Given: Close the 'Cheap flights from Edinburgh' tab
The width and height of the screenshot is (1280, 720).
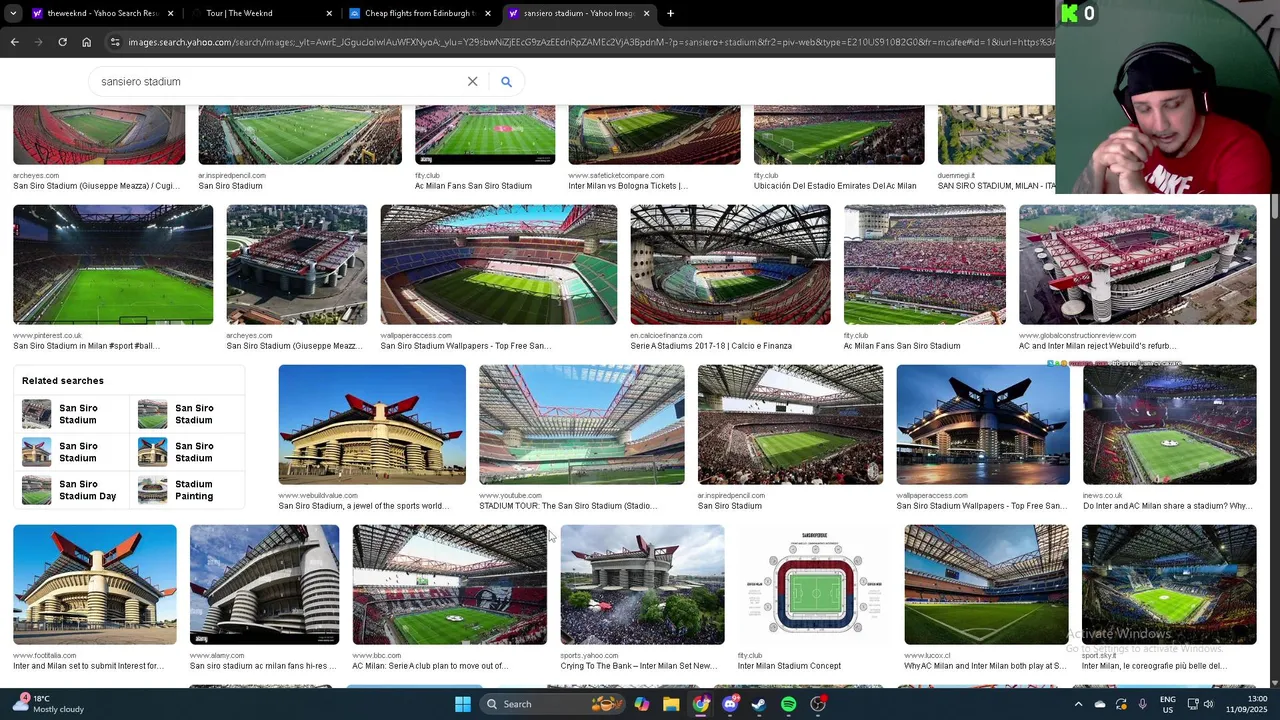Looking at the screenshot, I should pos(488,13).
